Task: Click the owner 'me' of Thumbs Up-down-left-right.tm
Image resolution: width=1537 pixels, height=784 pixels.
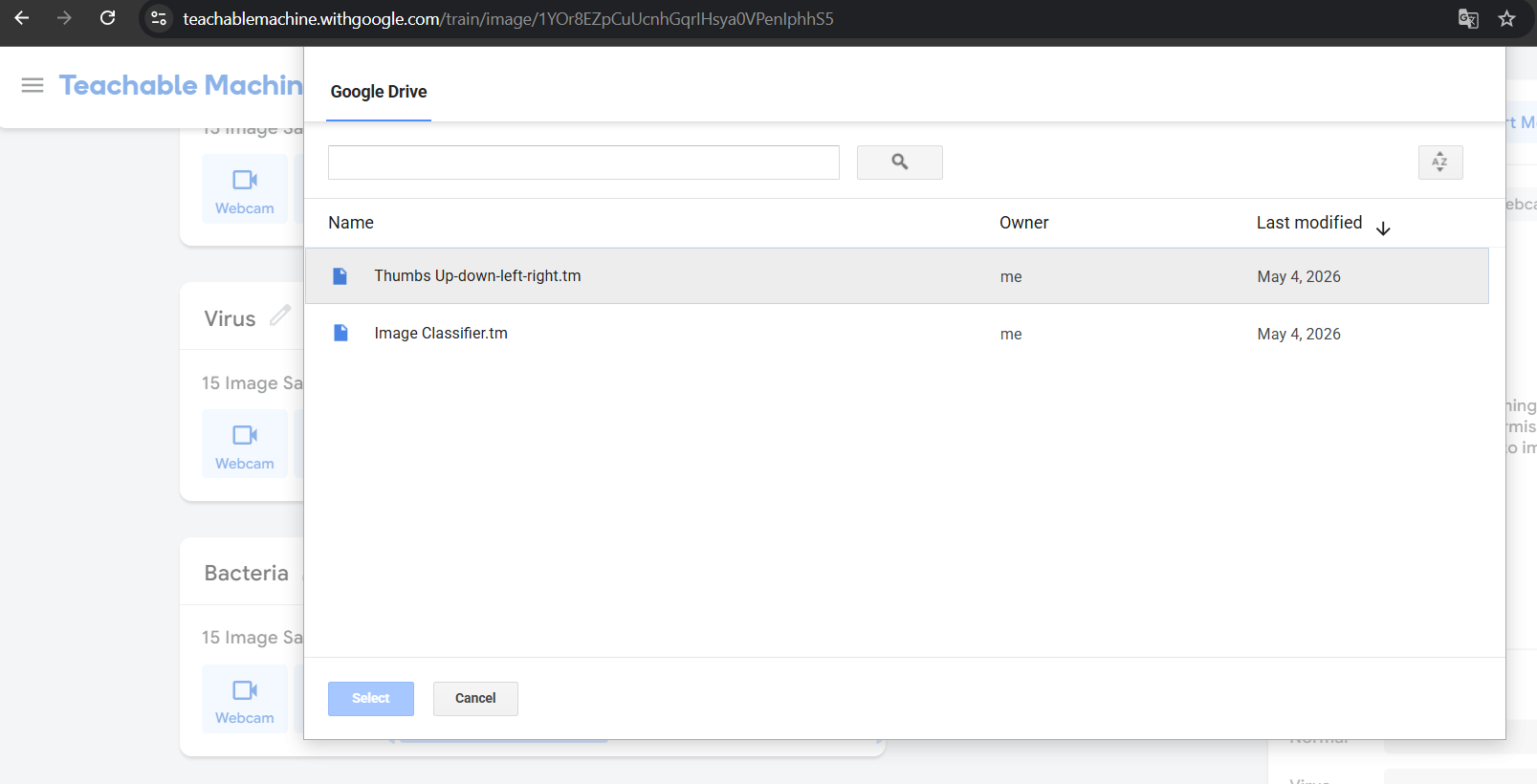Action: (x=1011, y=276)
